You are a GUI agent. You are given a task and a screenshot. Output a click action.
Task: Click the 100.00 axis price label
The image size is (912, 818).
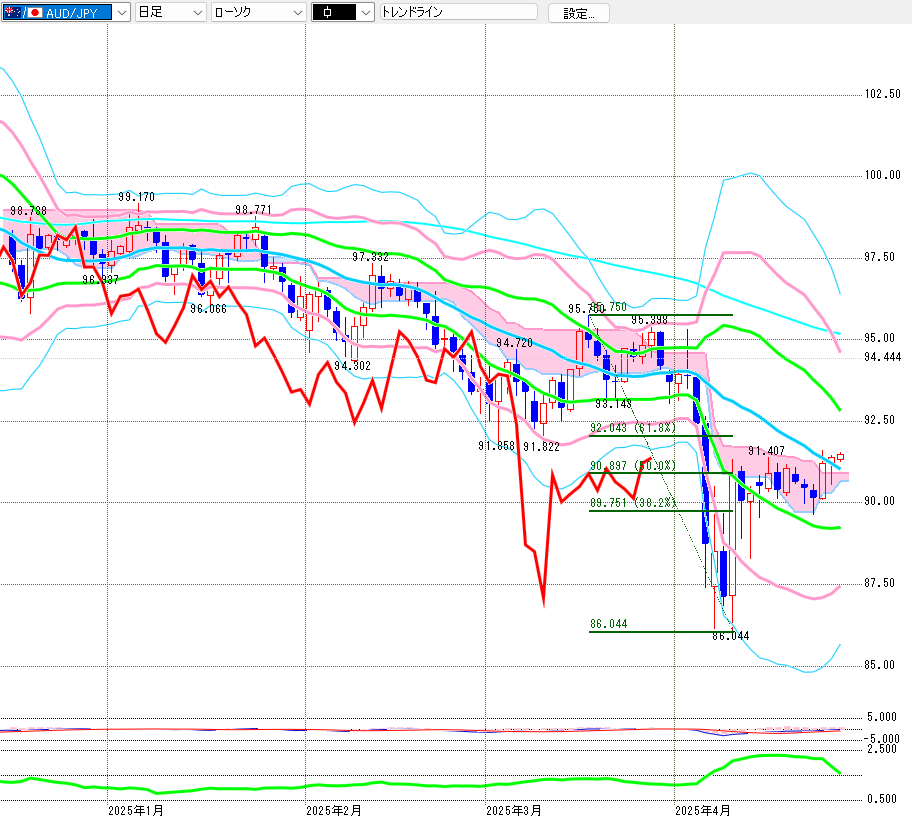click(x=882, y=175)
